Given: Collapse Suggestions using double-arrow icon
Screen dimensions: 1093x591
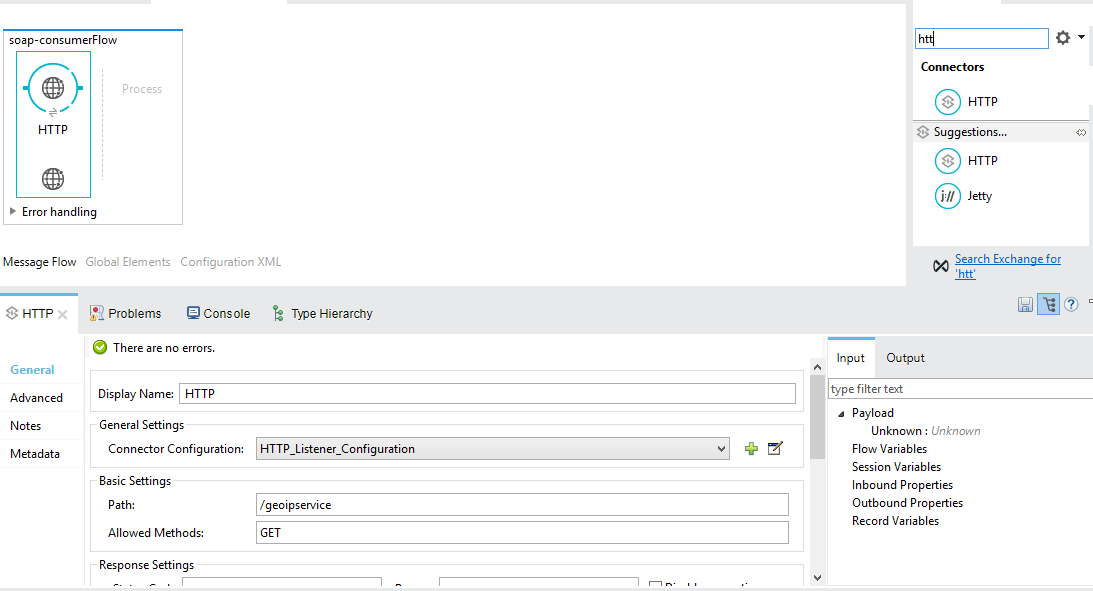Looking at the screenshot, I should pos(1080,132).
